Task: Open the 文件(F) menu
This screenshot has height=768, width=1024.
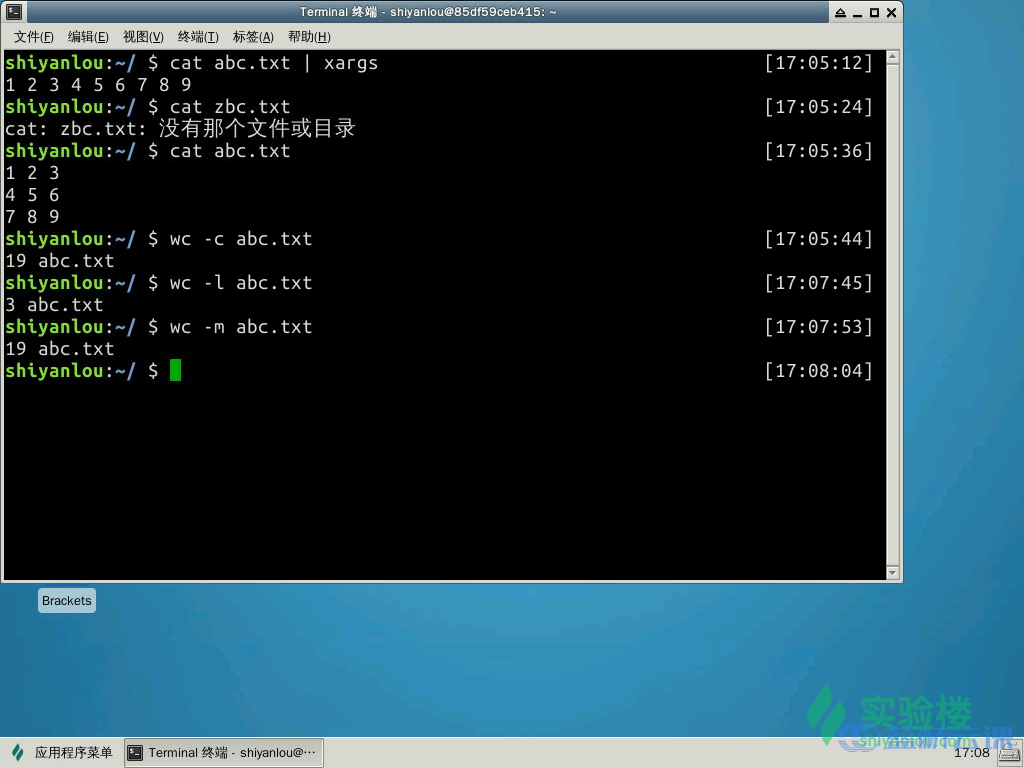Action: coord(33,37)
